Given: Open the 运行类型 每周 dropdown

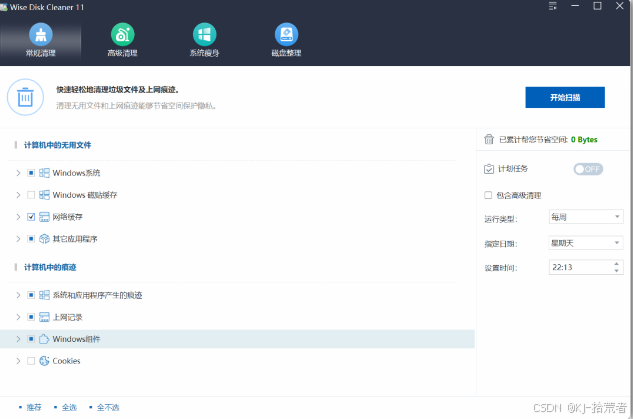Looking at the screenshot, I should 586,217.
